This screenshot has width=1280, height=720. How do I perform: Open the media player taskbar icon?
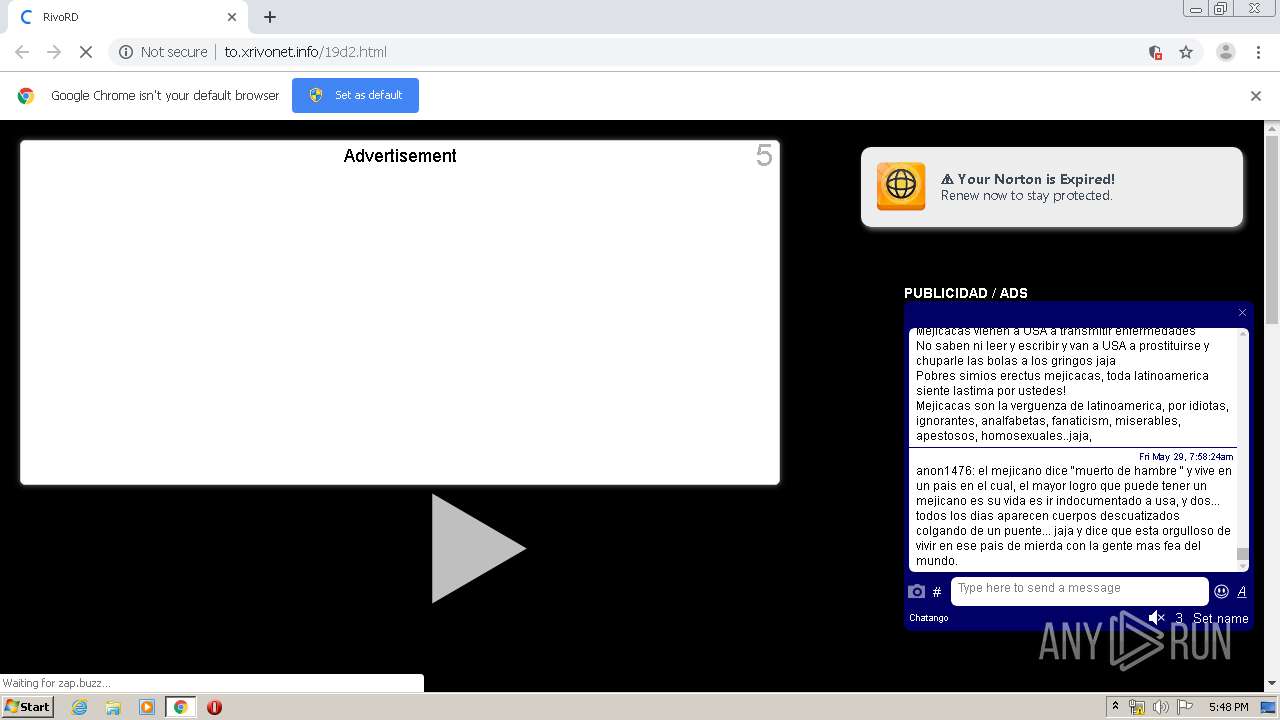click(x=147, y=707)
